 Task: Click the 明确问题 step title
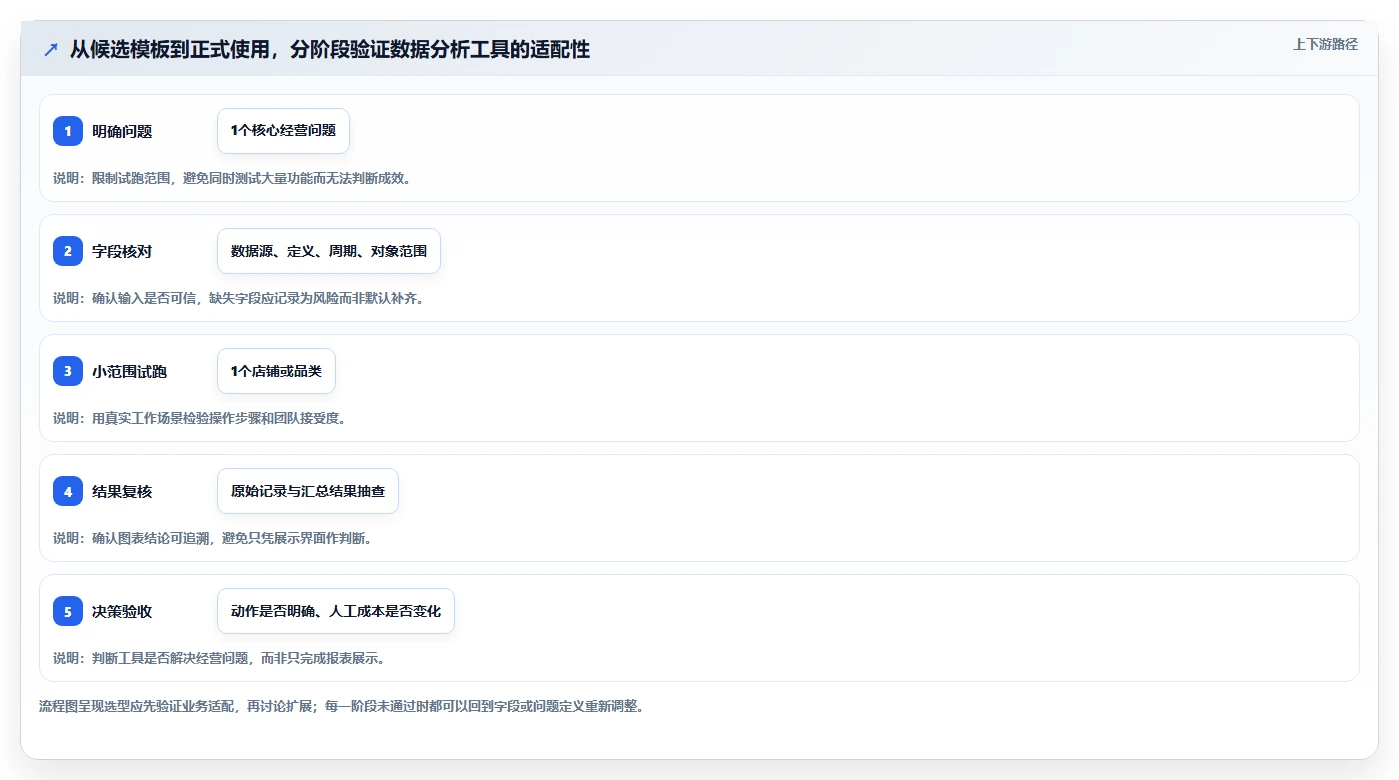coord(122,131)
